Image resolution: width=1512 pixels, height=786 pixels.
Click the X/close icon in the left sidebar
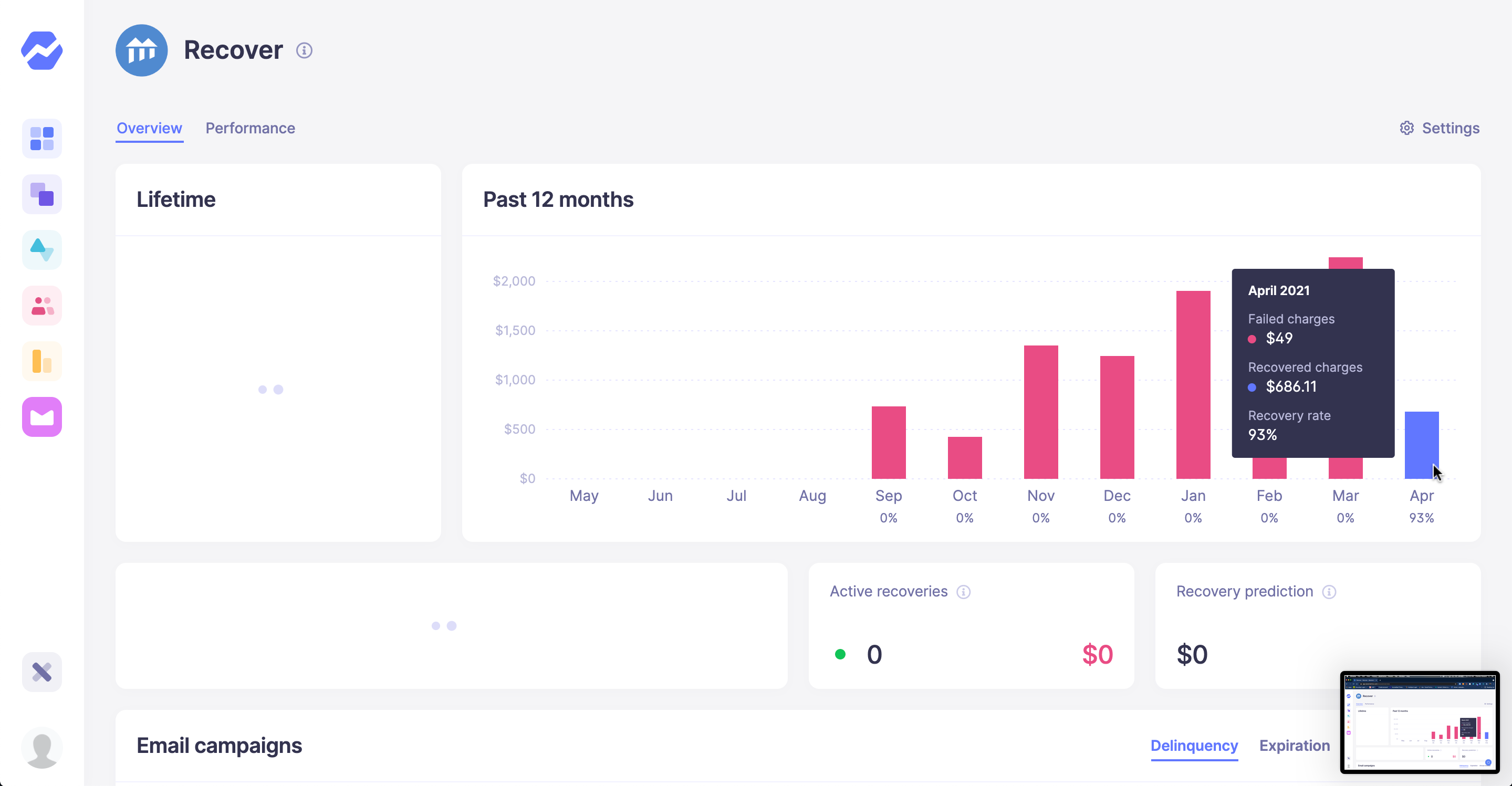[41, 671]
